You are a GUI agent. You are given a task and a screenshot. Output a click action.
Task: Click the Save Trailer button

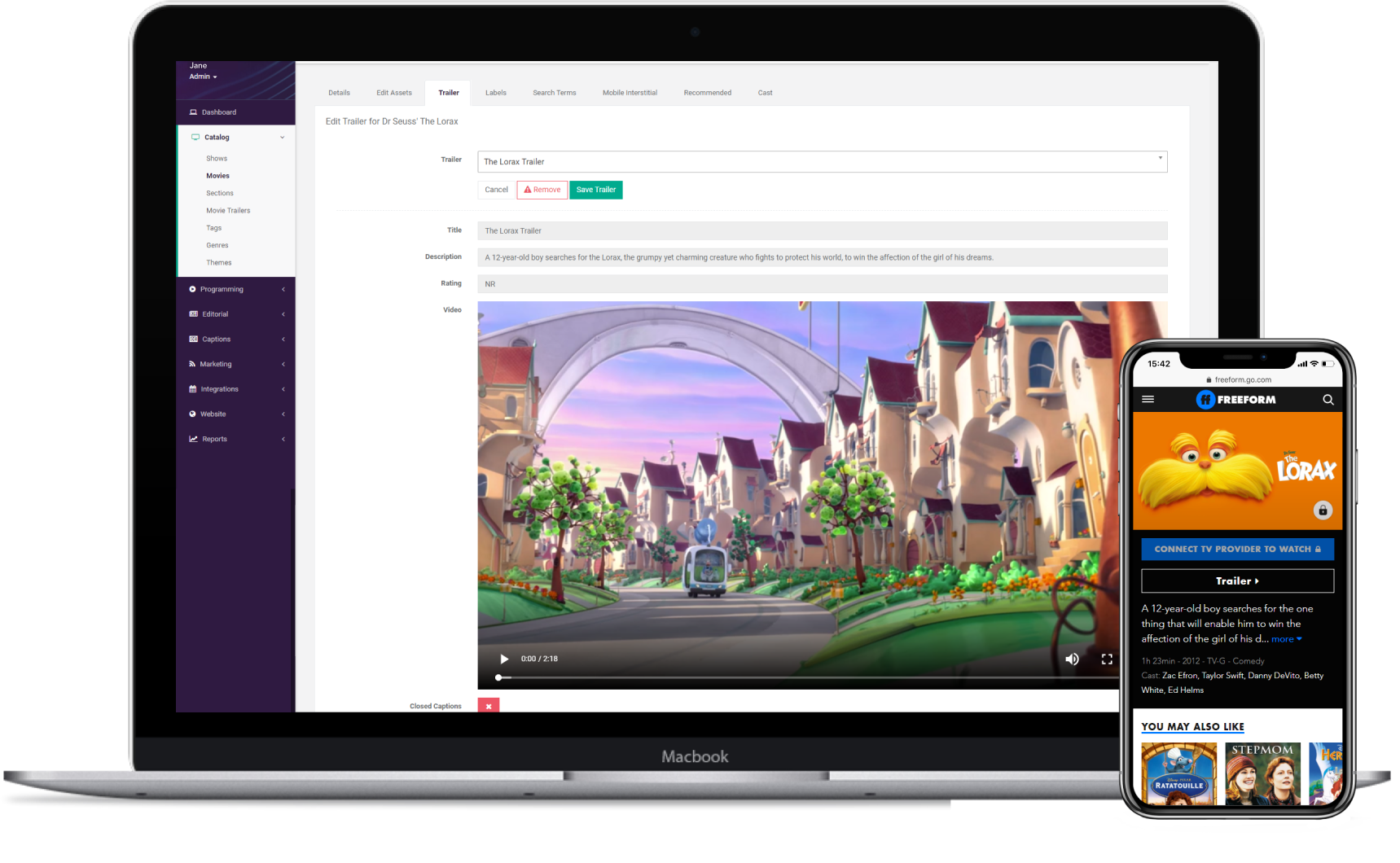pos(596,190)
